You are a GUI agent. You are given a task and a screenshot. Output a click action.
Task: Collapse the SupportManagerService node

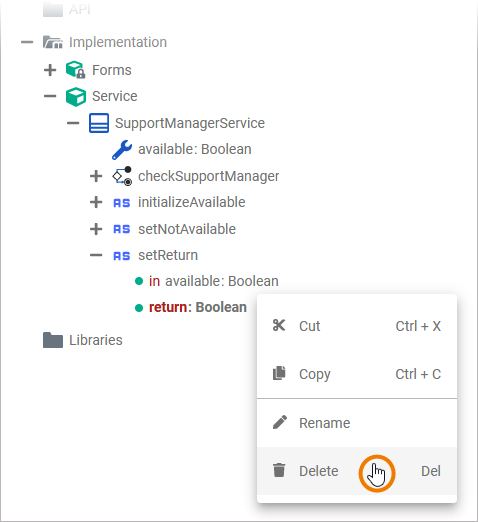(x=73, y=123)
